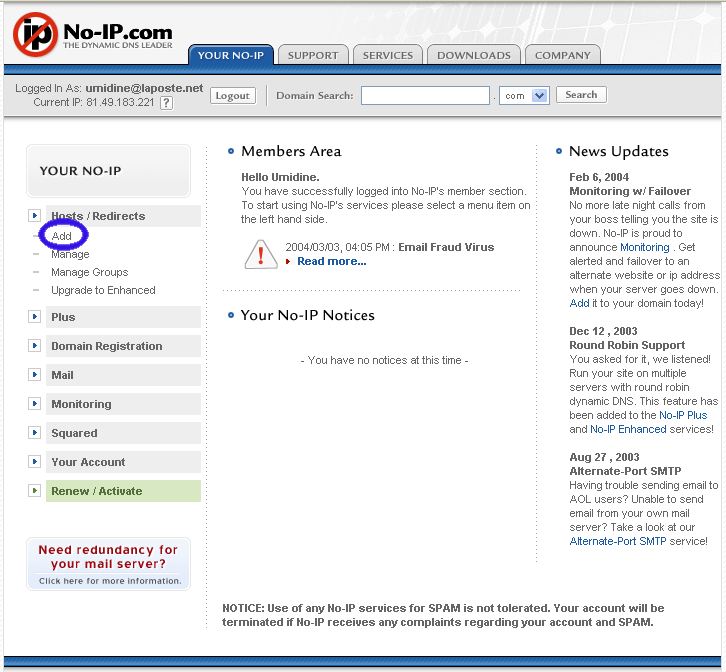This screenshot has width=726, height=672.
Task: Click the Members Area heading
Action: pos(291,151)
